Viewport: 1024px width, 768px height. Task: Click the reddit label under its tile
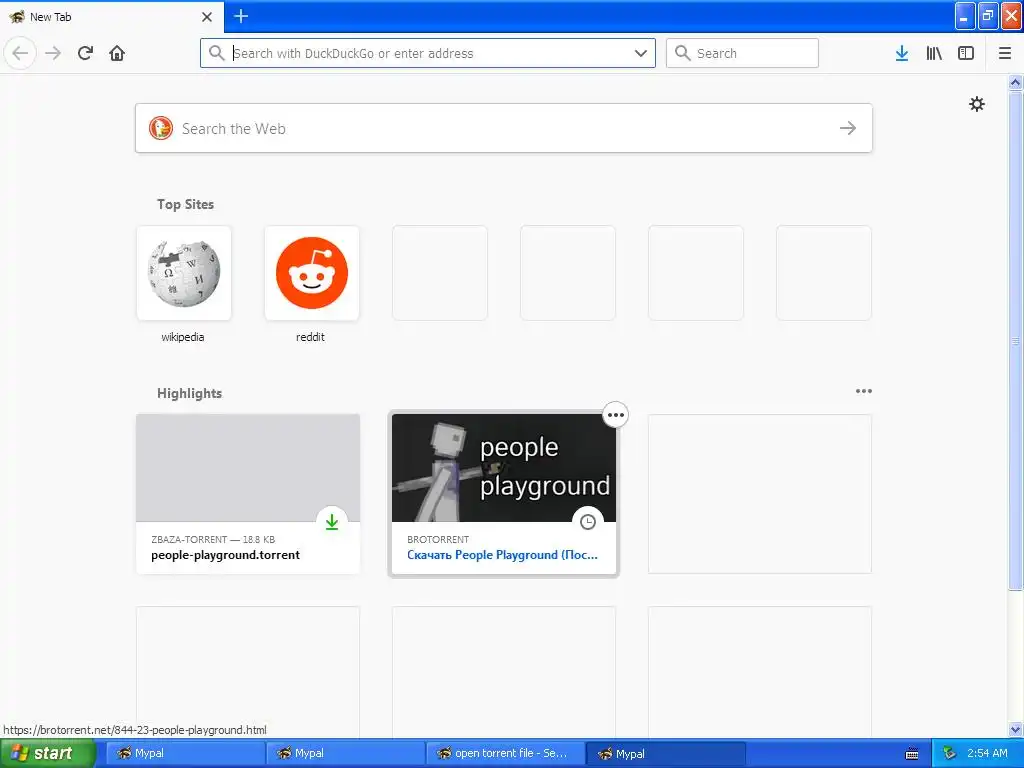[310, 337]
